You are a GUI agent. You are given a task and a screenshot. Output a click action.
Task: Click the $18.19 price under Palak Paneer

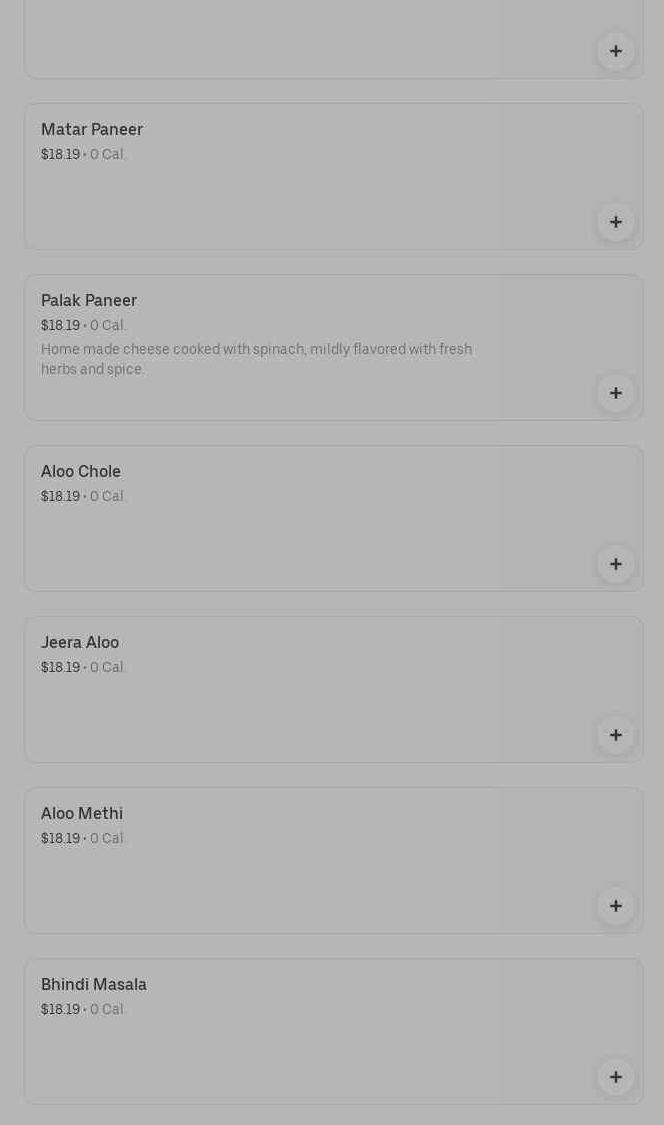60,326
